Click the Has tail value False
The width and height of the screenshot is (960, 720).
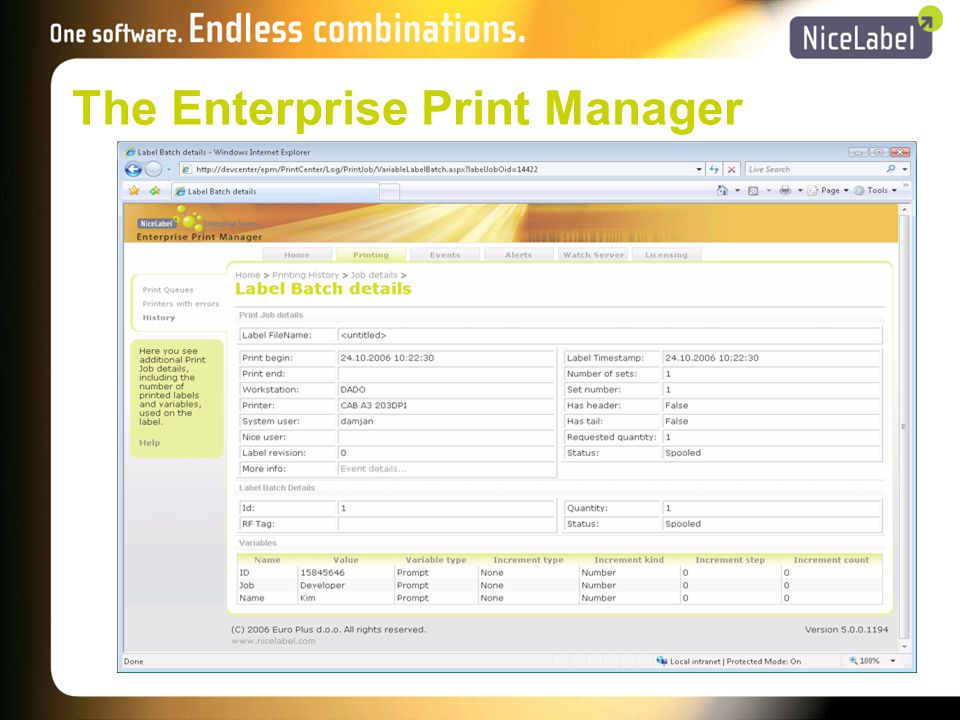pyautogui.click(x=677, y=421)
